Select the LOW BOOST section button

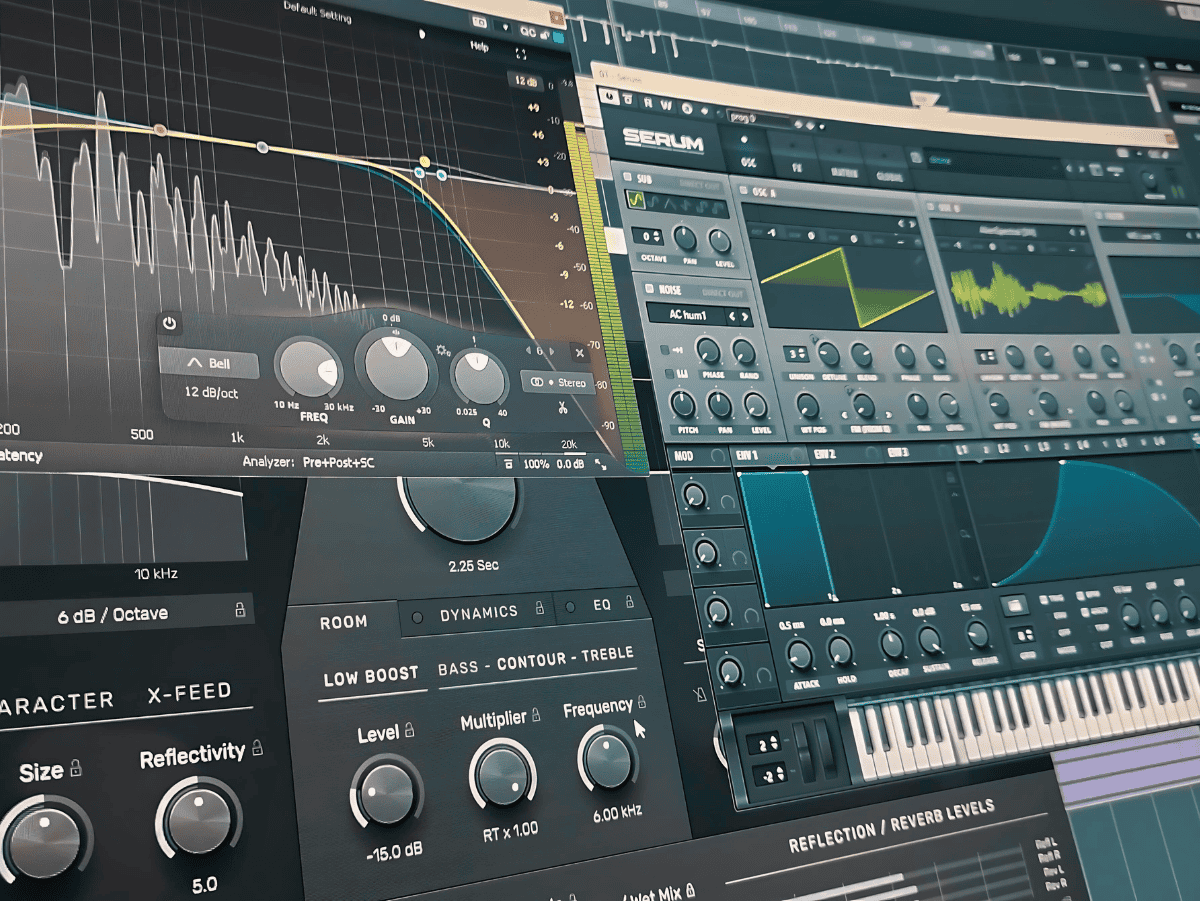coord(371,677)
